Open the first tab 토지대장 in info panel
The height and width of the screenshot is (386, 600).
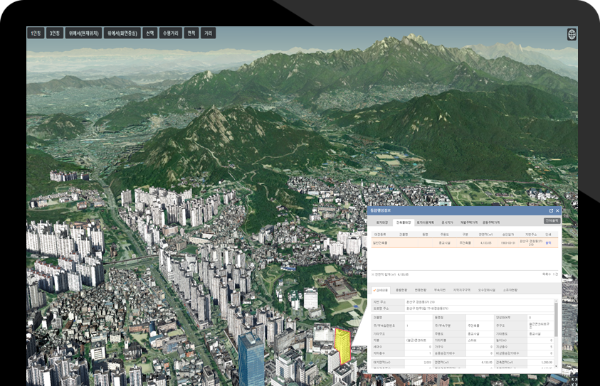382,222
